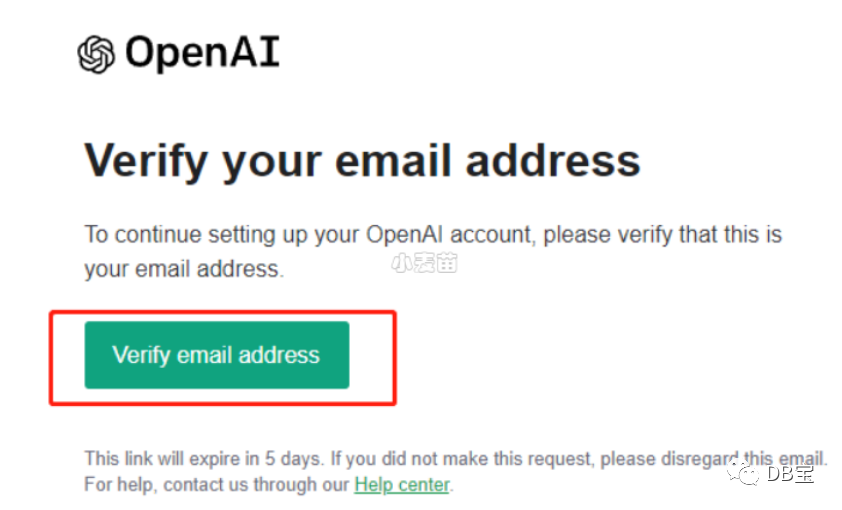Screen dimensions: 842x510
Task: Select the word email in the large heading
Action: 393,161
